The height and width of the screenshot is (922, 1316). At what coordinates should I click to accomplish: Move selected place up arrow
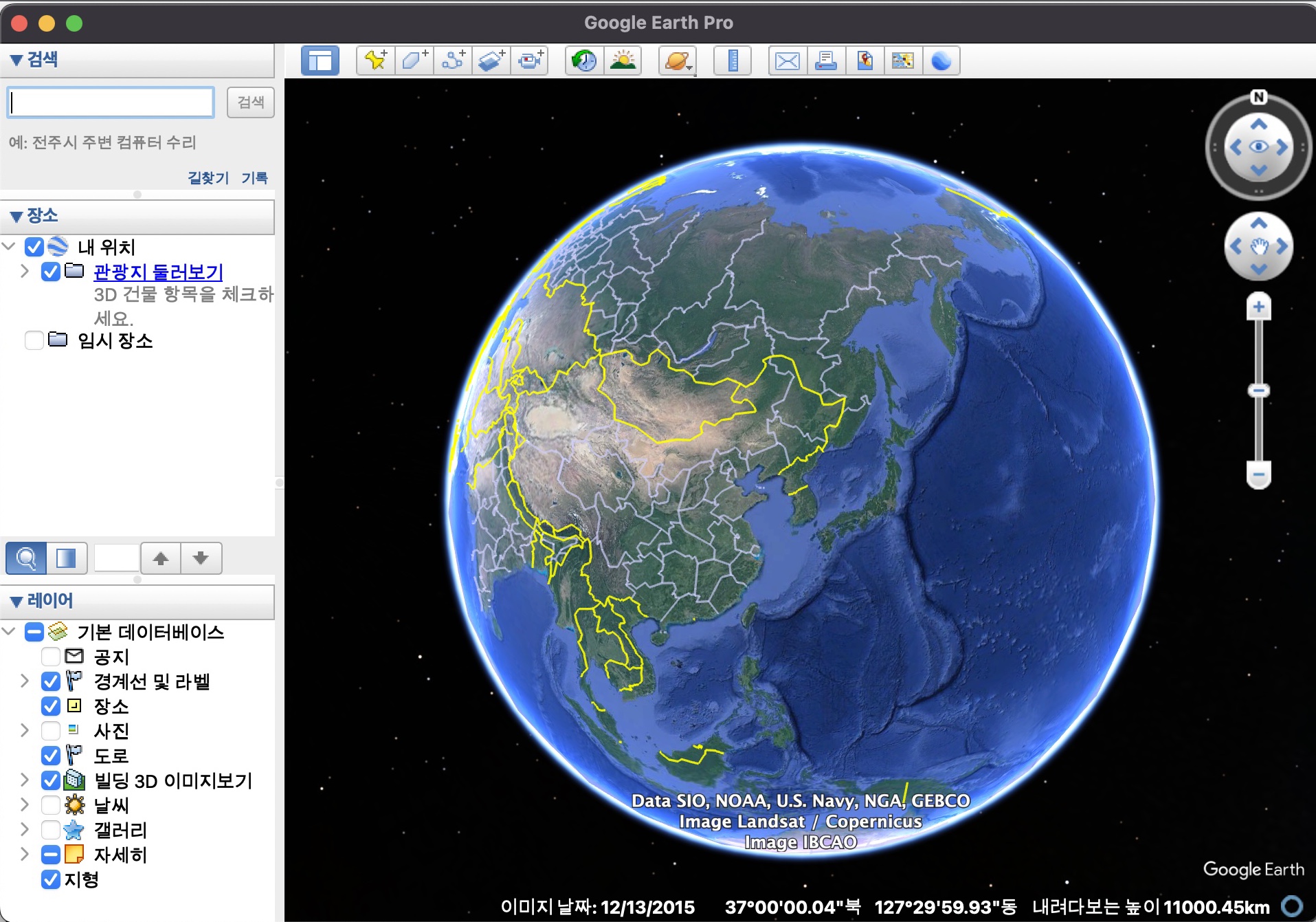tap(161, 558)
